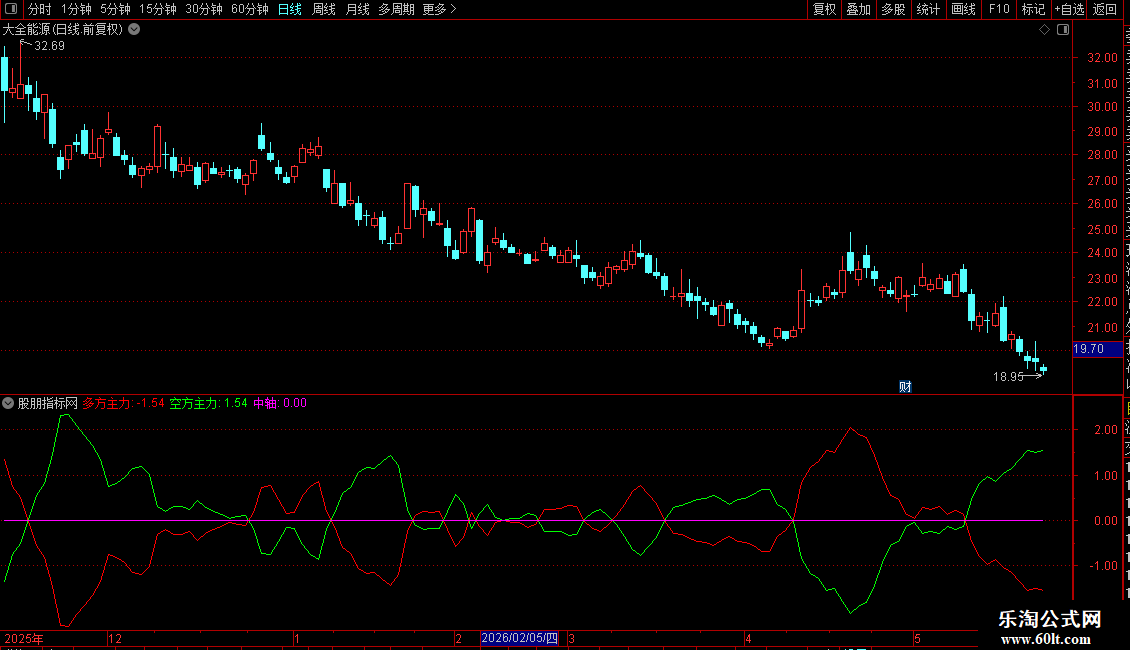Image resolution: width=1130 pixels, height=650 pixels.
Task: Click the 多方主力 indicator value label
Action: click(123, 404)
